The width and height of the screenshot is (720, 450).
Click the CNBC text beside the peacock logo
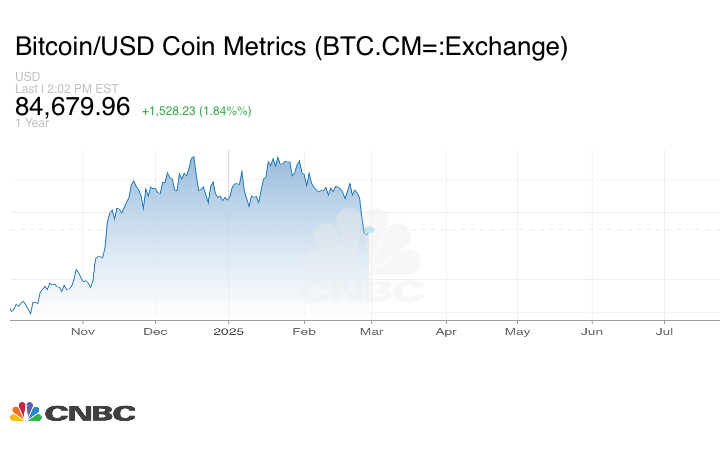coord(90,413)
